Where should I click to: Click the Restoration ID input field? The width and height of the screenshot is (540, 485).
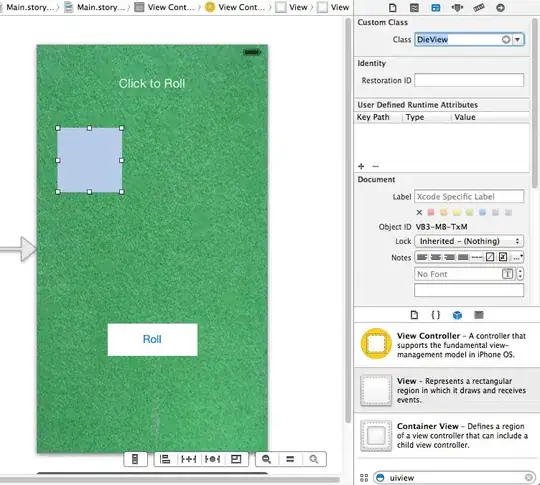pos(469,80)
